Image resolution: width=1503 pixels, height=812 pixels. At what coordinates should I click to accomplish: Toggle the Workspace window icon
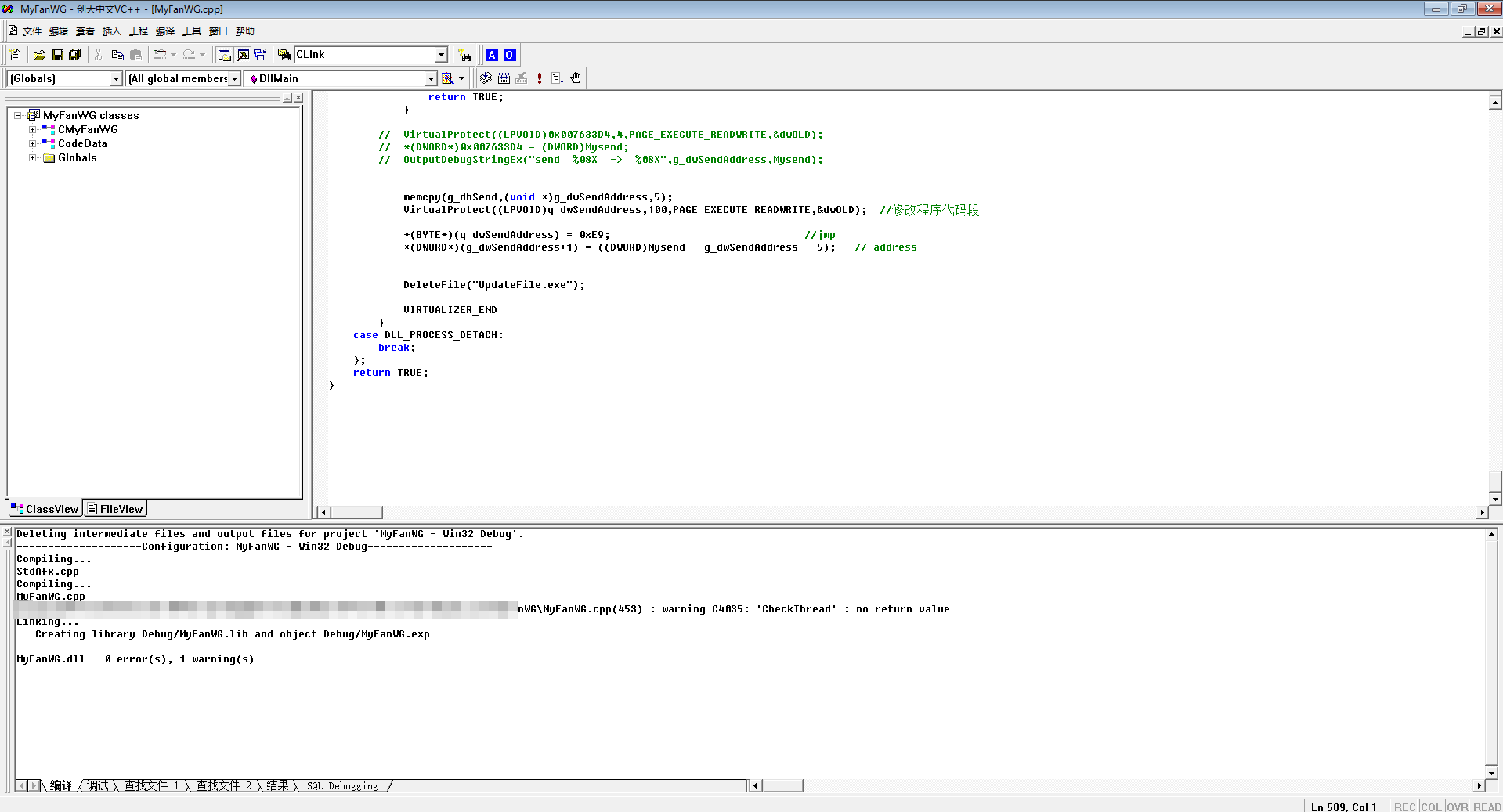(x=225, y=55)
